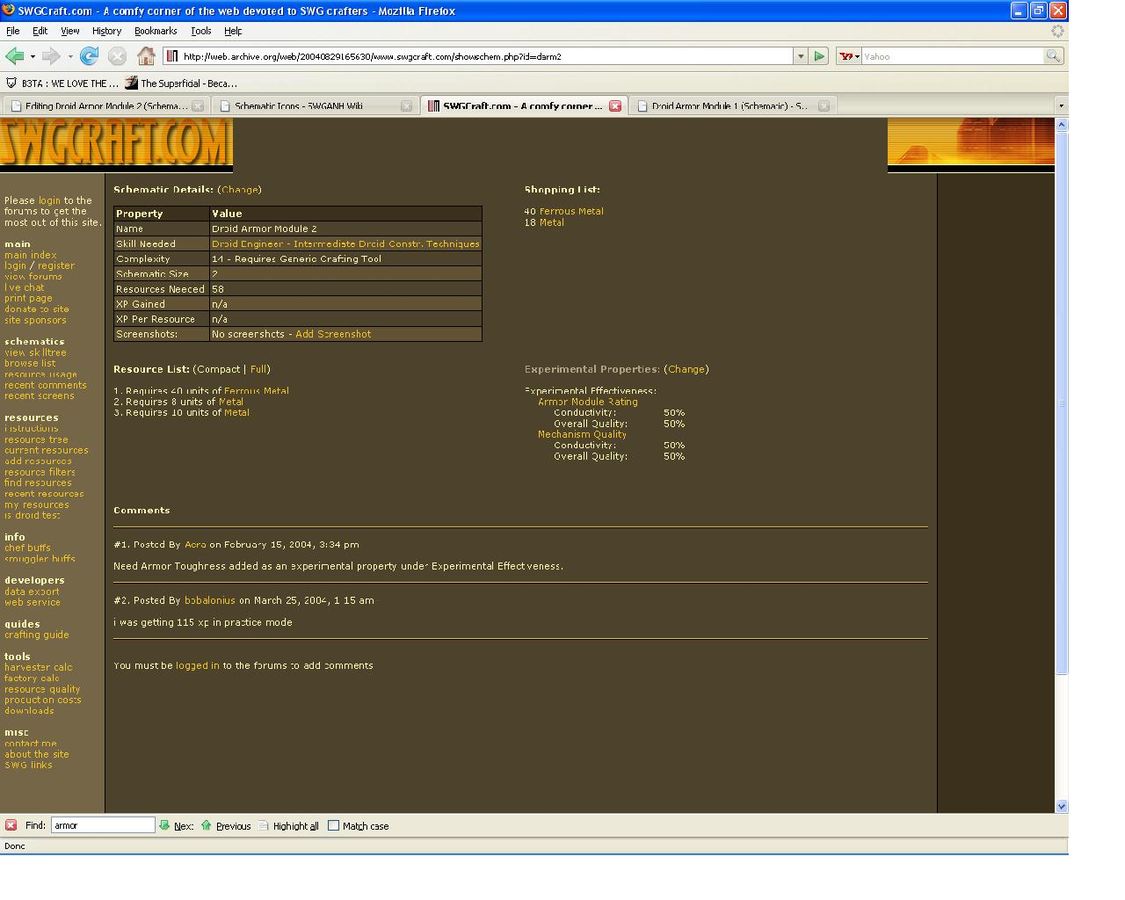Image resolution: width=1125 pixels, height=900 pixels.
Task: Click the search magnifier icon
Action: pyautogui.click(x=1053, y=56)
